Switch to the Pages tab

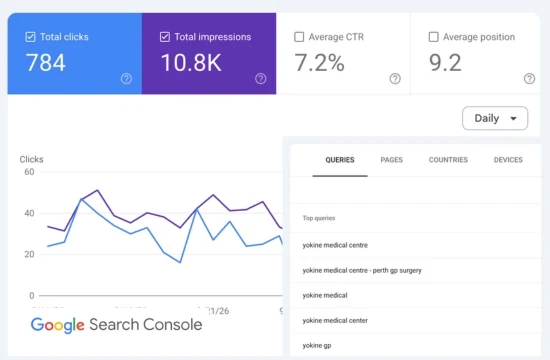pos(391,160)
